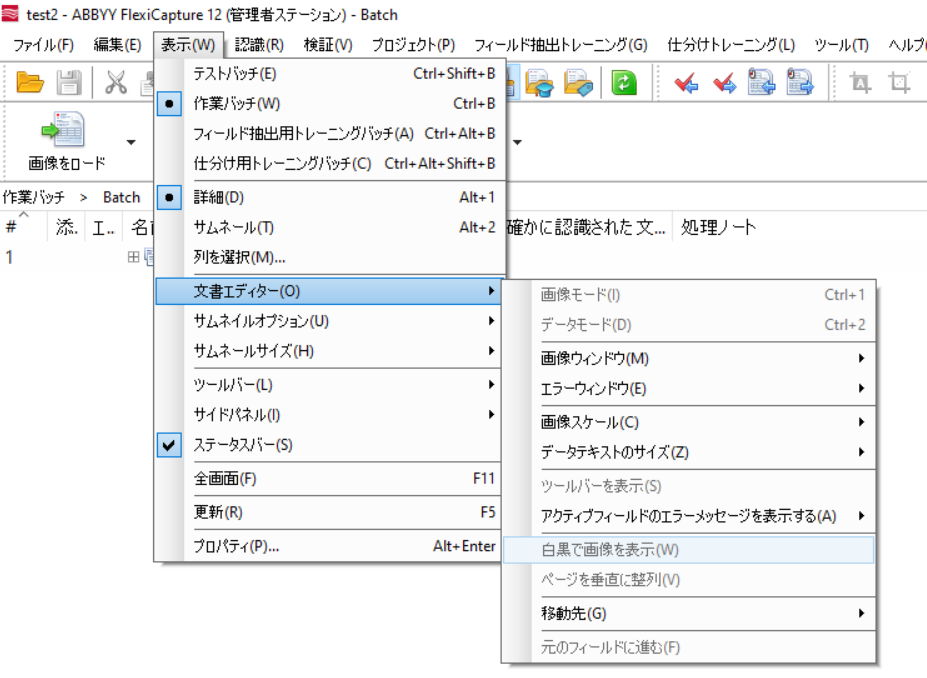This screenshot has height=678, width=927.
Task: Choose ページを垂直に整列(V) entry
Action: pyautogui.click(x=689, y=580)
